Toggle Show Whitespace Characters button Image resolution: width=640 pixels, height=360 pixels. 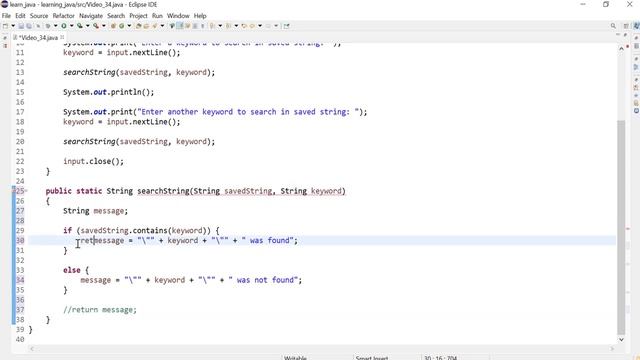(202, 26)
